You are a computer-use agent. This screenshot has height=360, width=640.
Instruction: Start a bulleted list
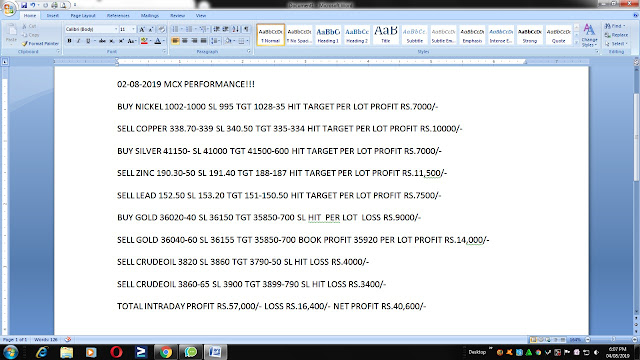click(175, 29)
